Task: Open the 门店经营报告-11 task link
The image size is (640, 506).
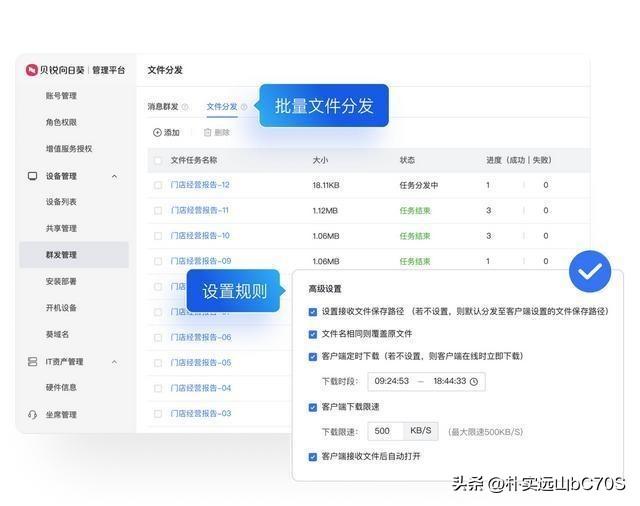Action: 200,210
